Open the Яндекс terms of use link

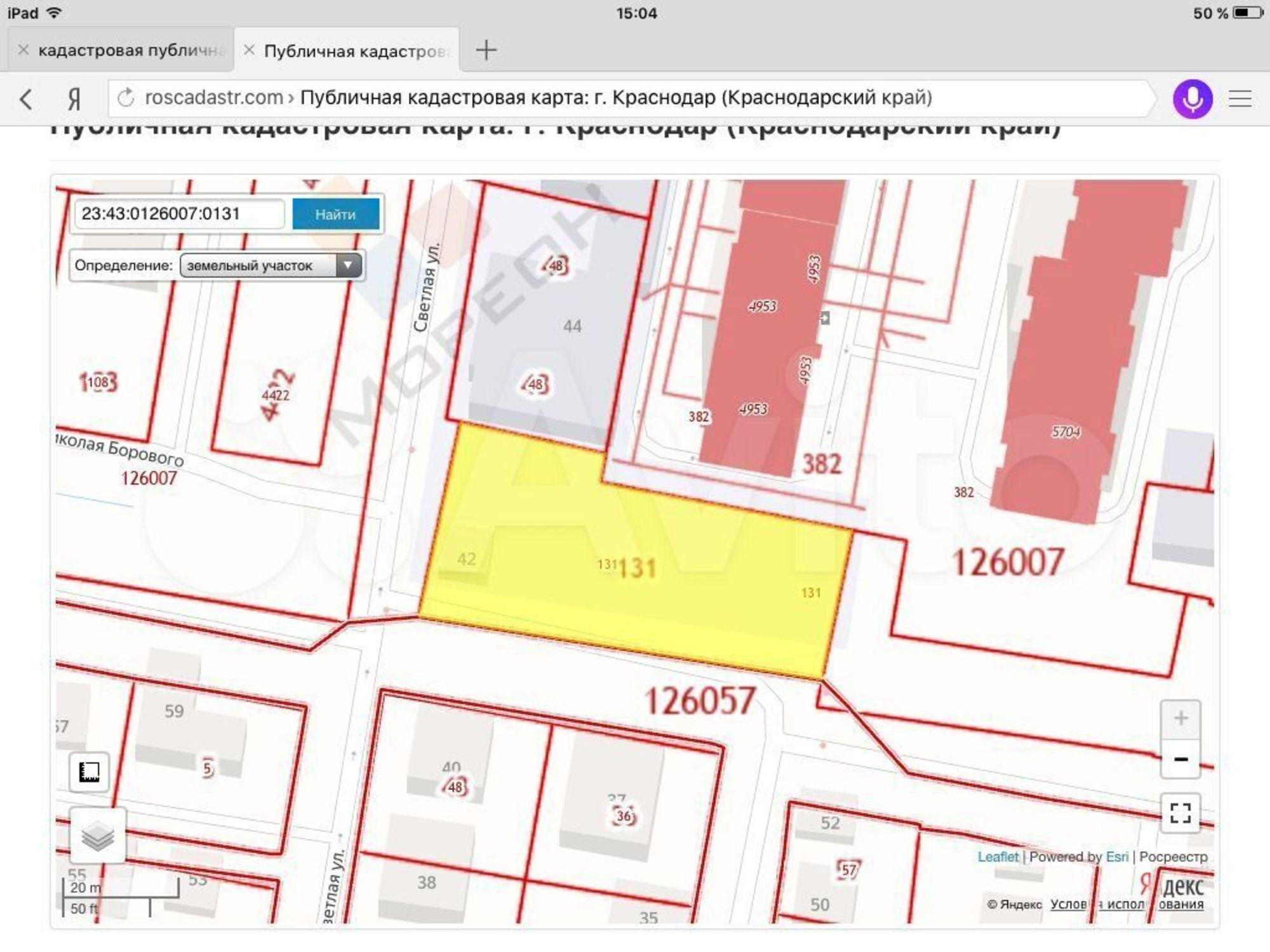(1126, 904)
